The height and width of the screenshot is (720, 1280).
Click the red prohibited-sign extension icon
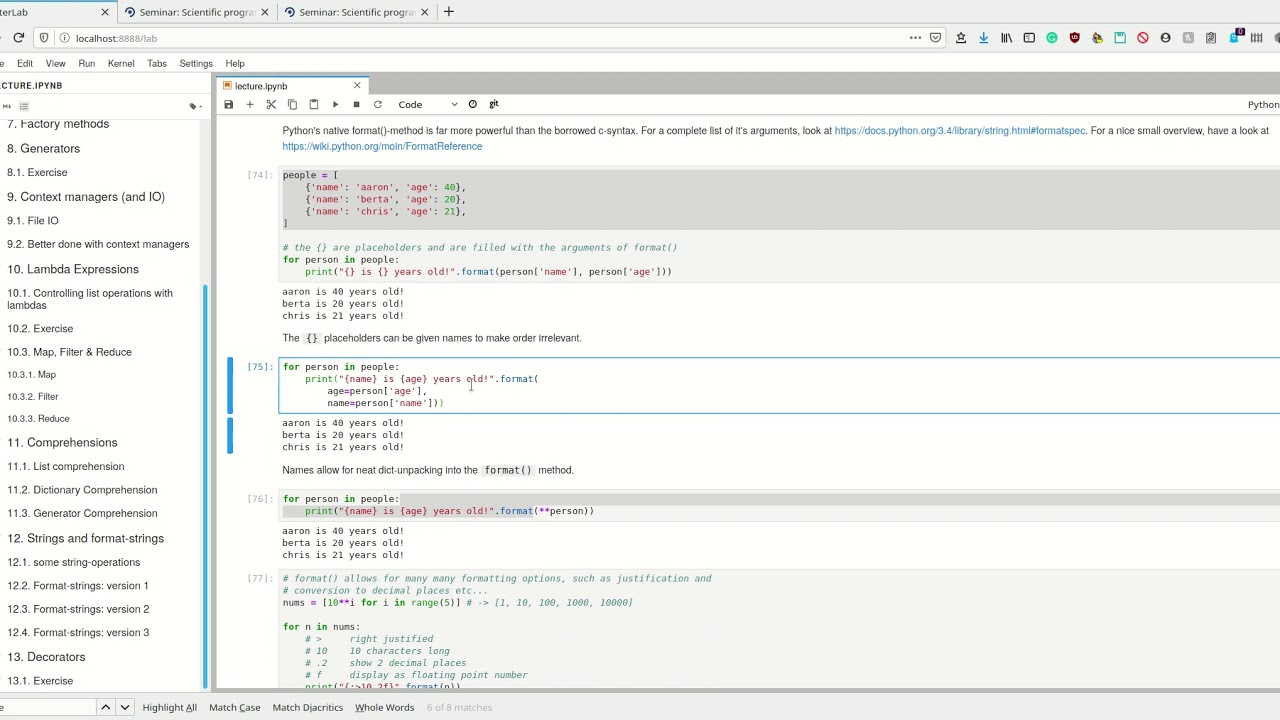pyautogui.click(x=1143, y=38)
